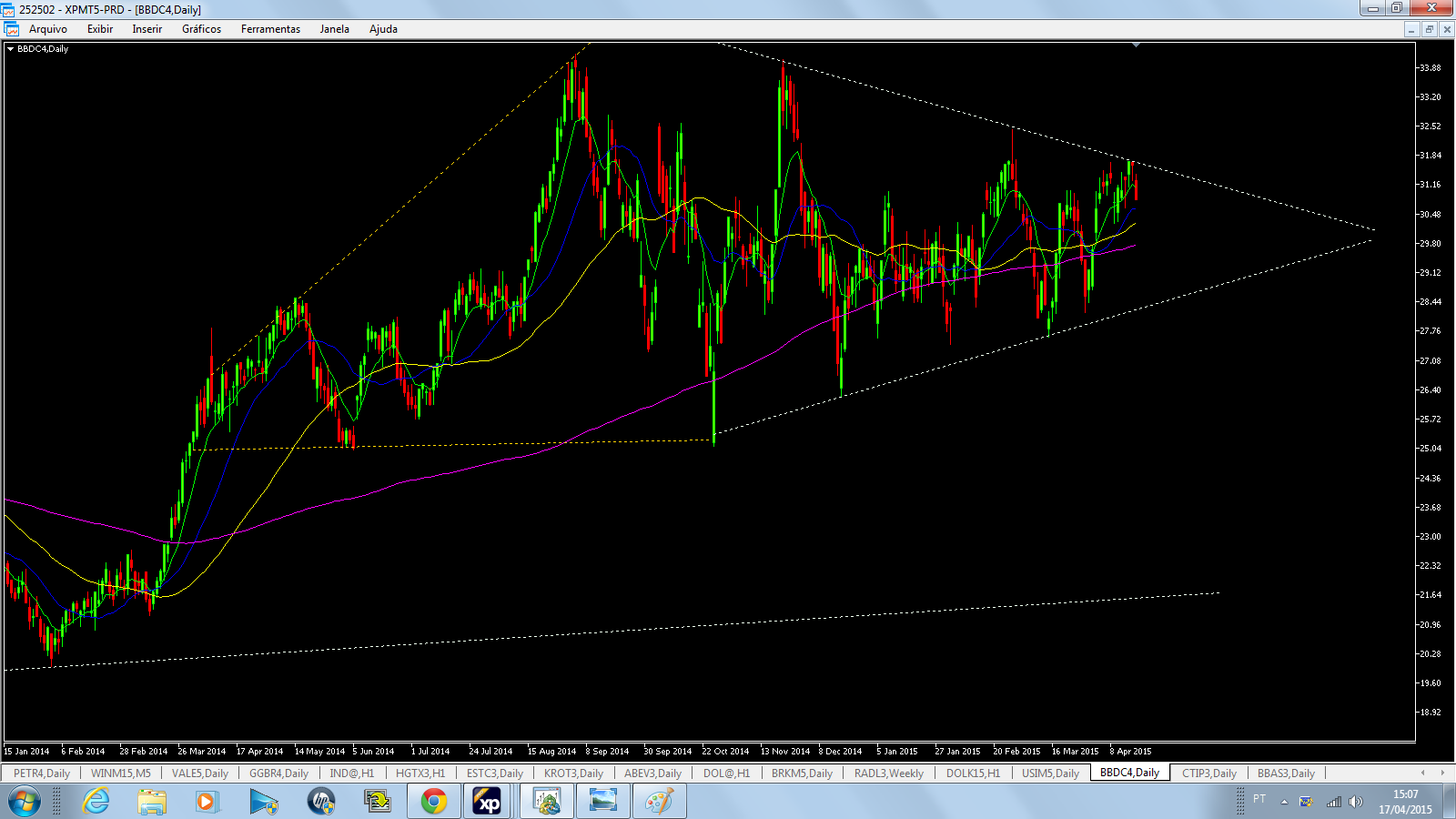Open the Arquivo menu
Image resolution: width=1456 pixels, height=819 pixels.
[48, 29]
